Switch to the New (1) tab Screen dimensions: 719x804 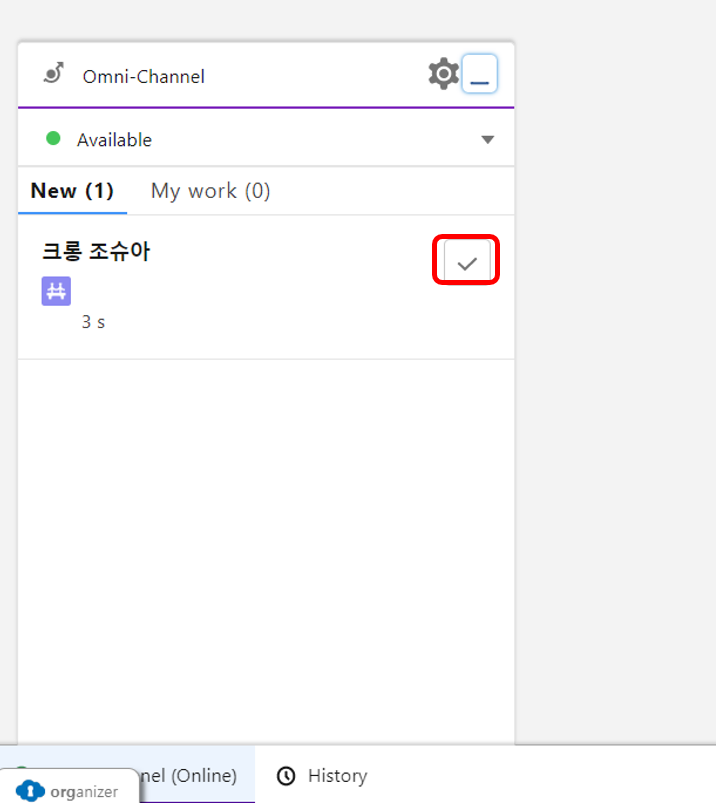tap(72, 191)
